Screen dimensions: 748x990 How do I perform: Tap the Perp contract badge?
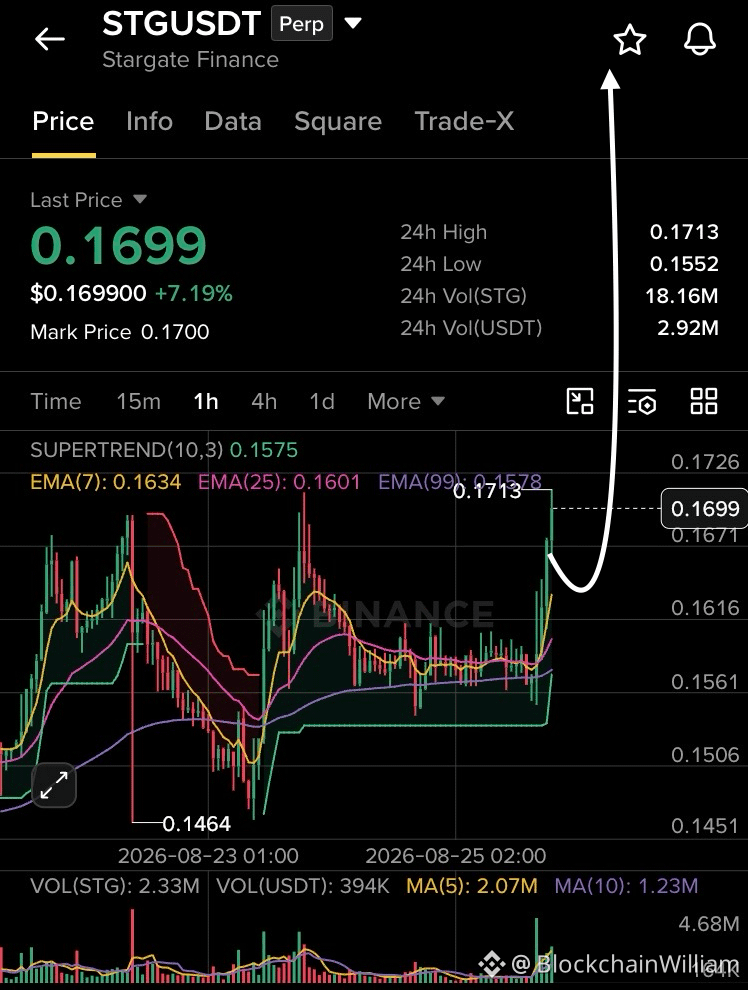[302, 23]
